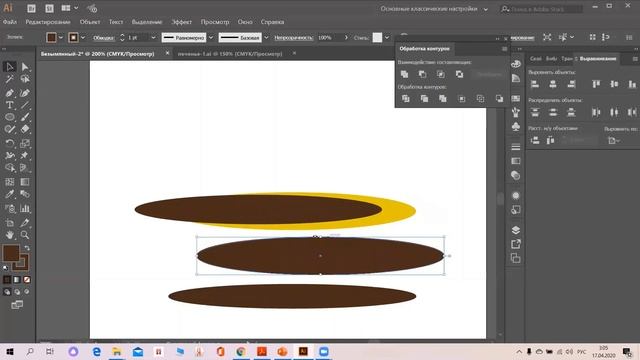Screen dimensions: 640x360
Task: Open the Align panel options menu
Action: tap(635, 59)
